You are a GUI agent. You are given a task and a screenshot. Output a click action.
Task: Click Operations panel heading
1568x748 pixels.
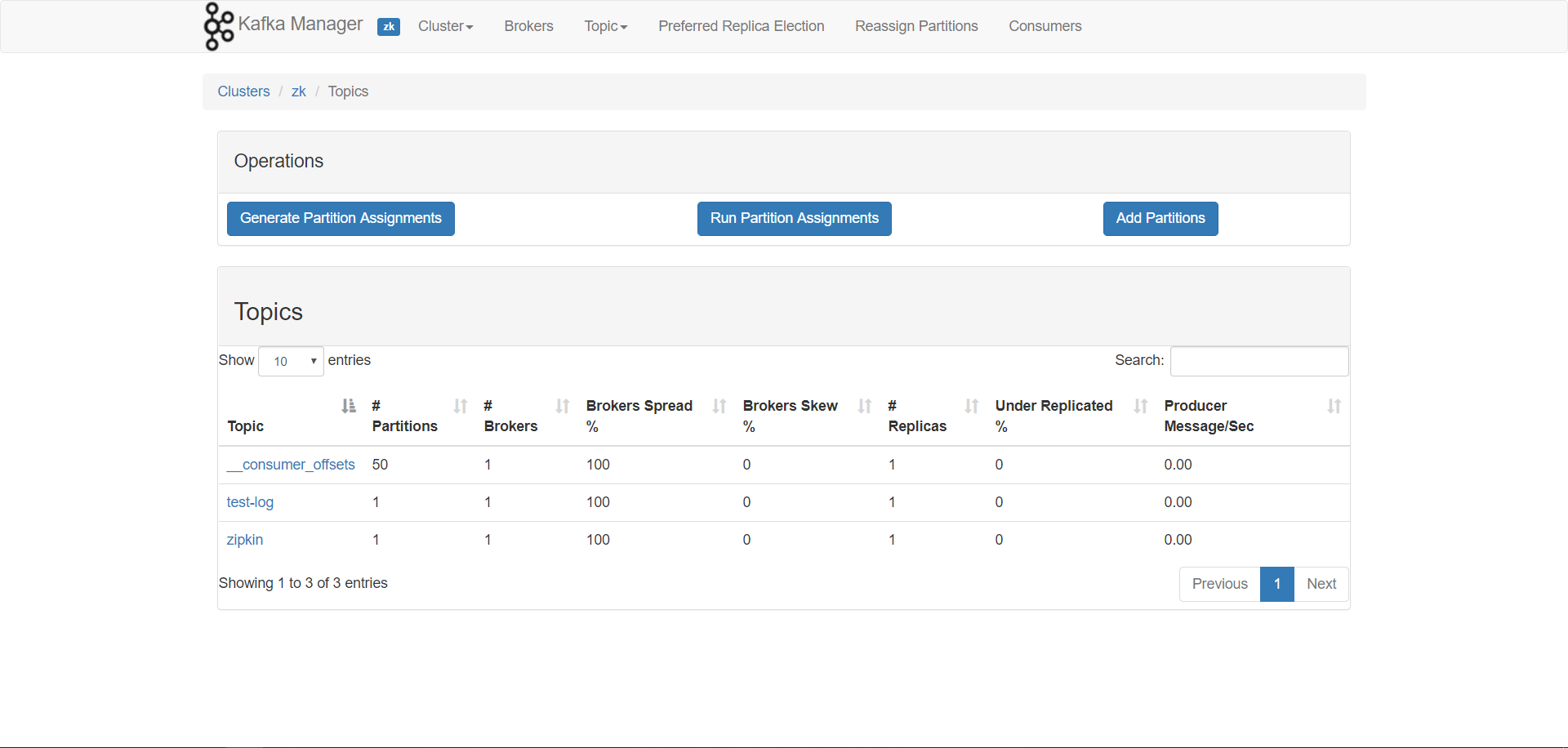click(278, 161)
